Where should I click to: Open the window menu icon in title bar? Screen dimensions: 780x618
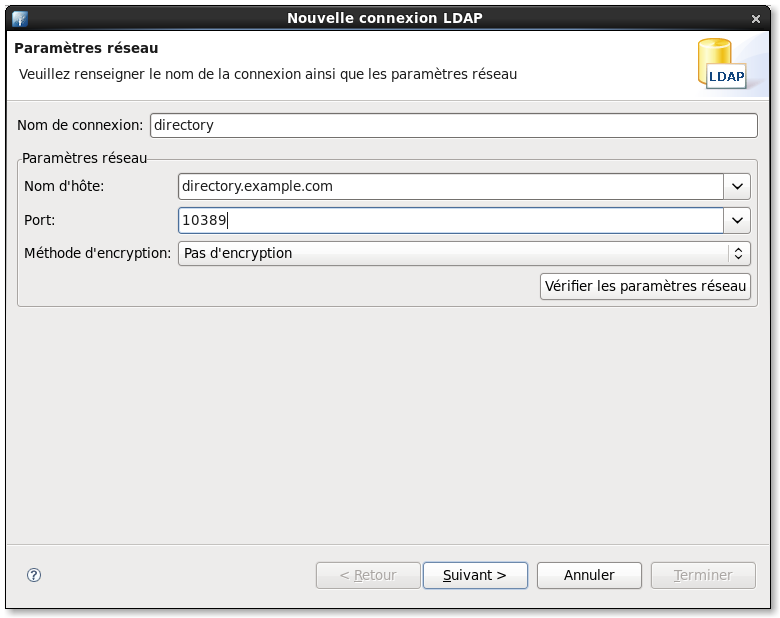pos(20,18)
